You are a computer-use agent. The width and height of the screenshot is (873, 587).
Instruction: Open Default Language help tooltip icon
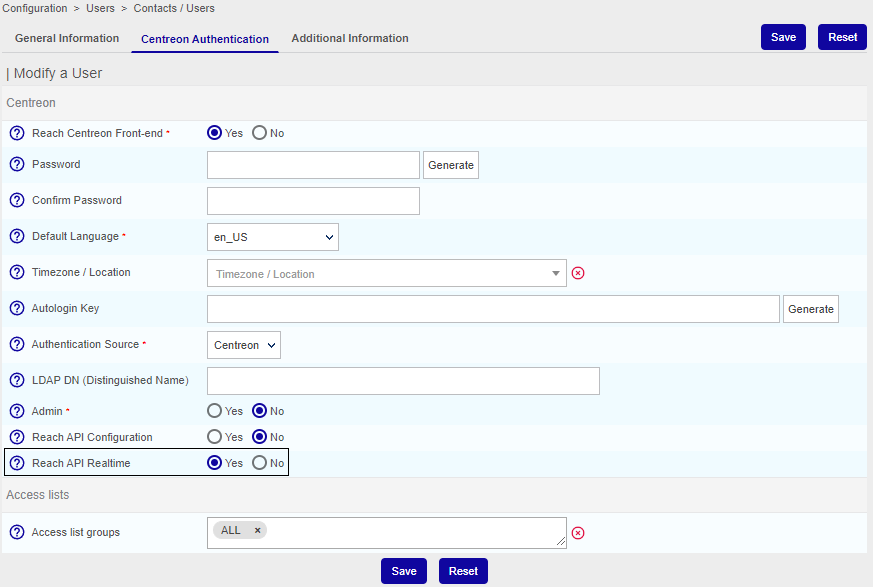(17, 236)
